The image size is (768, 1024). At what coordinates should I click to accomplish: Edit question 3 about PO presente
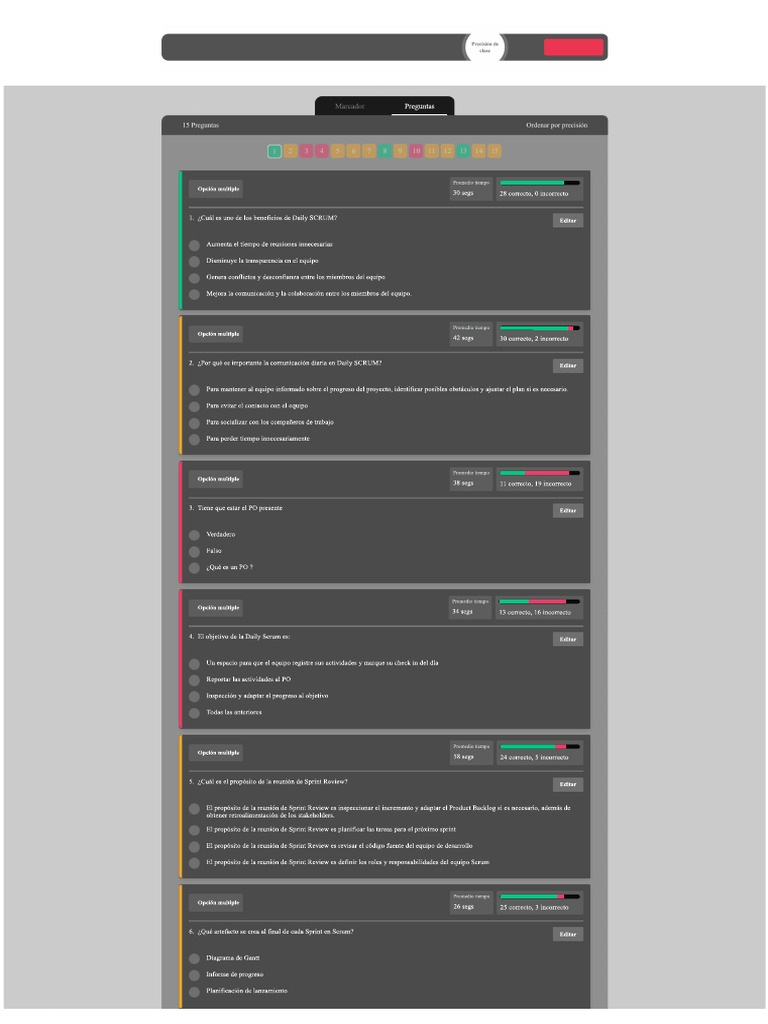pyautogui.click(x=568, y=511)
